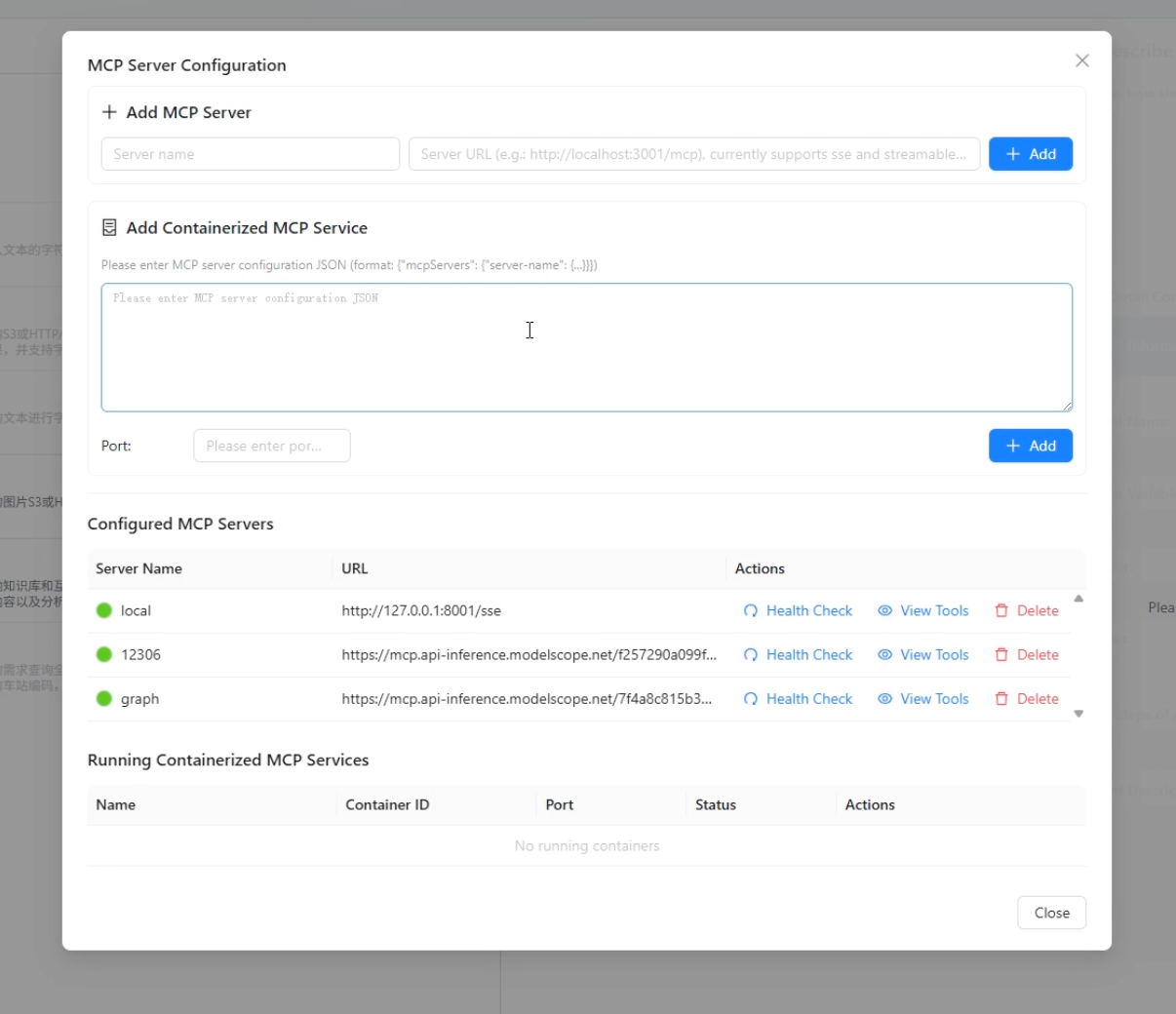Focus the Port input field
This screenshot has height=1014, width=1176.
click(x=271, y=446)
